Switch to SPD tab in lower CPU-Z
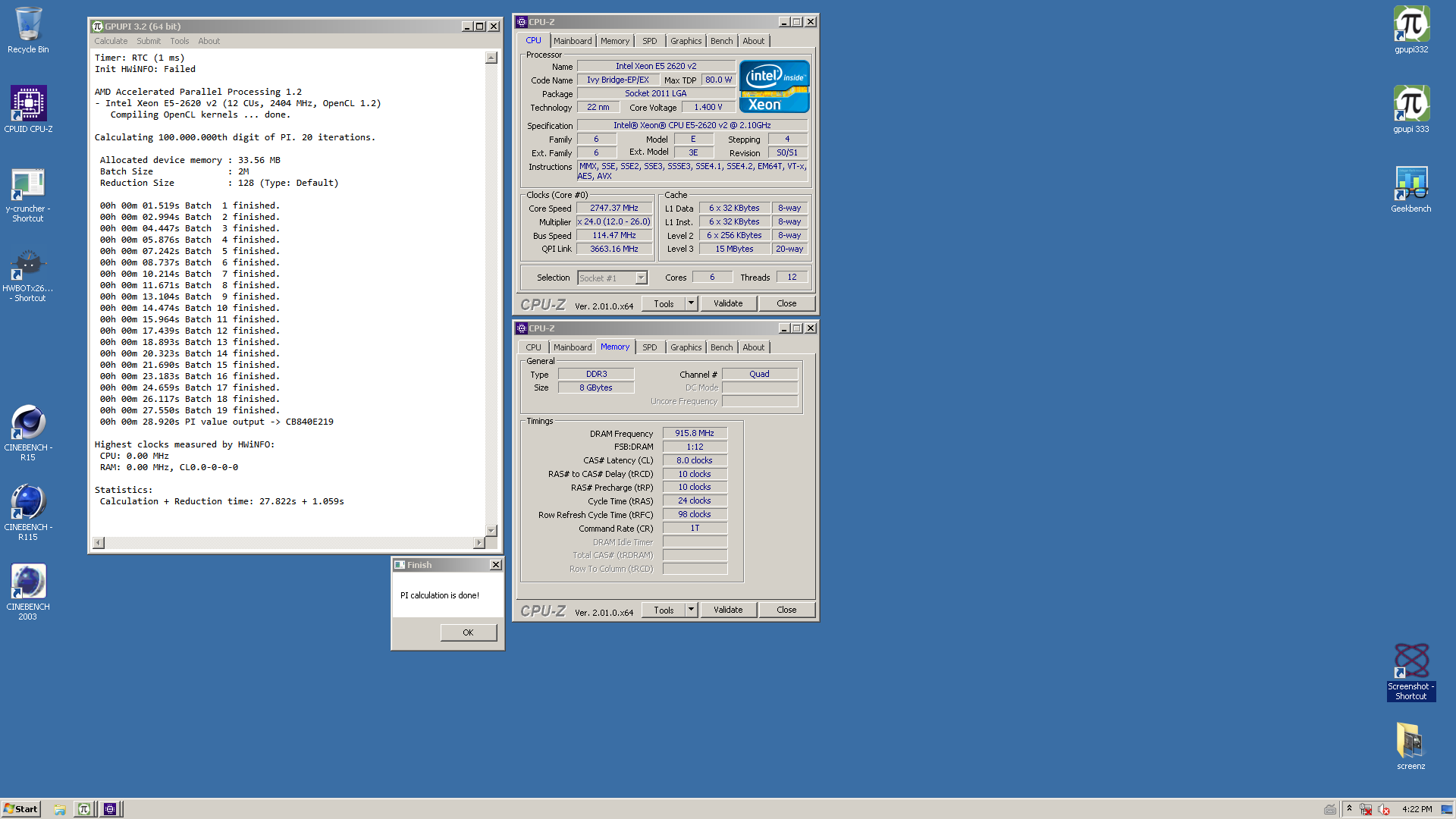Viewport: 1456px width, 819px height. (x=650, y=347)
